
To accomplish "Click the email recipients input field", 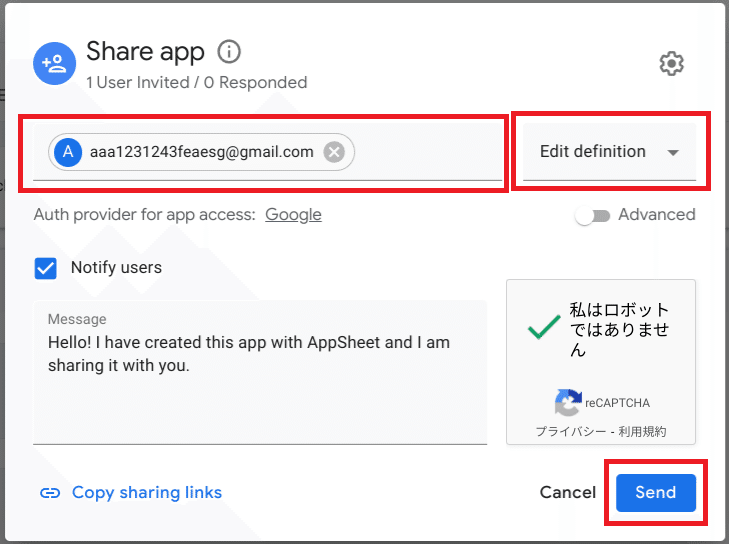I will pos(267,152).
